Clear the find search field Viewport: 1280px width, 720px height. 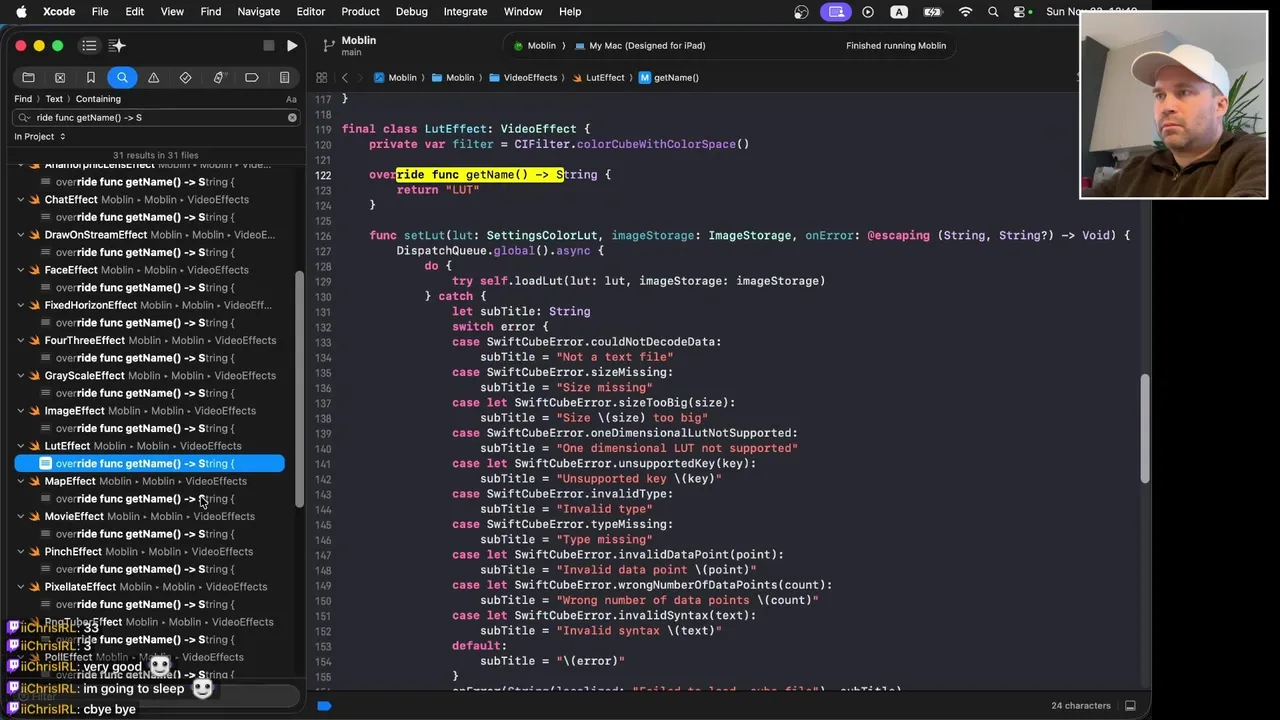click(x=292, y=117)
